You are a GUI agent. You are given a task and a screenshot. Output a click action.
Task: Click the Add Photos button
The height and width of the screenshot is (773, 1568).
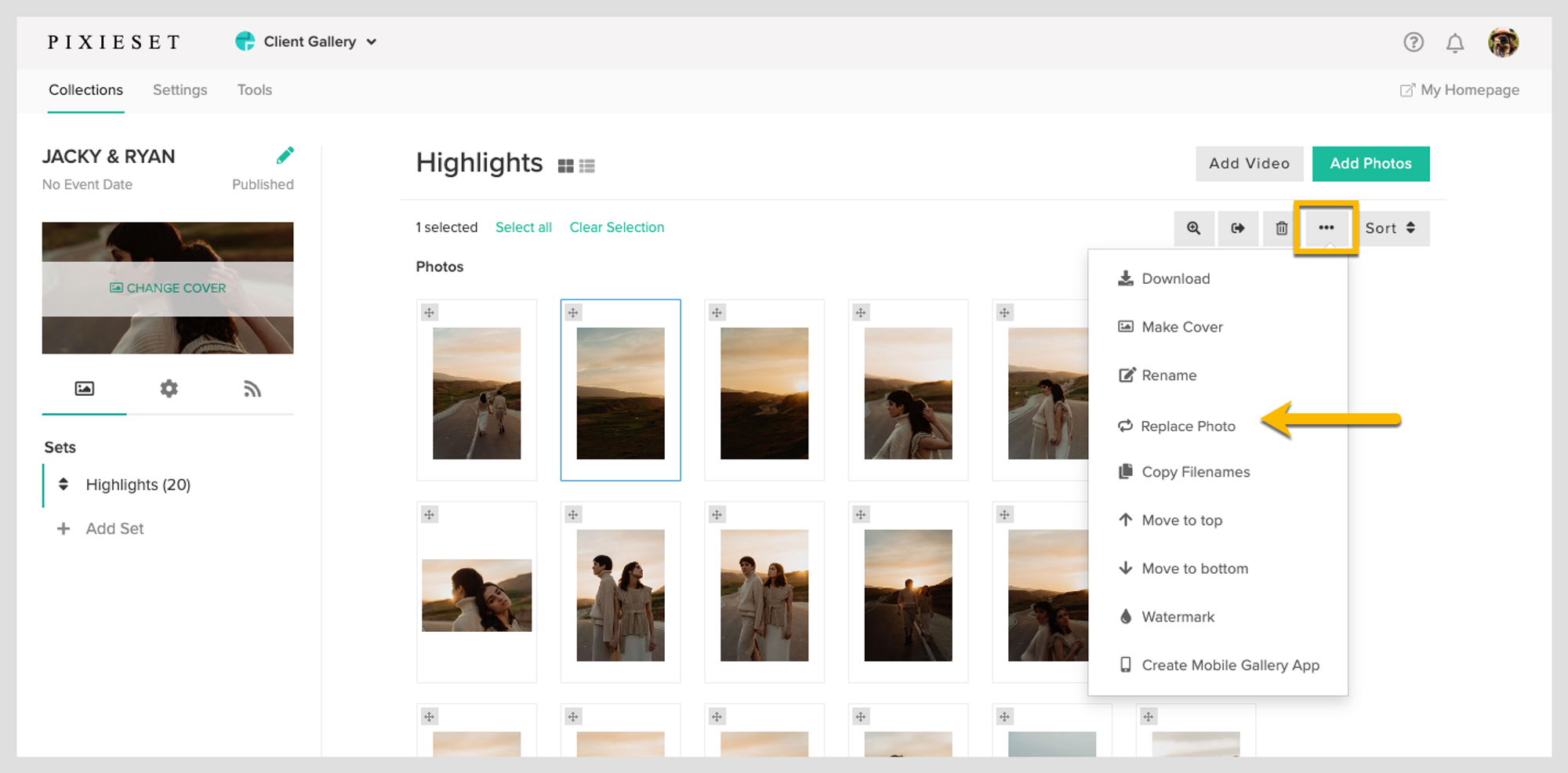tap(1370, 164)
